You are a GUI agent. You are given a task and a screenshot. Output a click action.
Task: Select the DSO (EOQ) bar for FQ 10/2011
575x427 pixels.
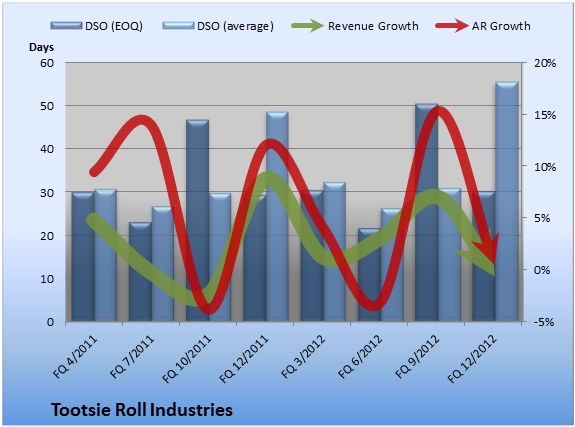(197, 220)
